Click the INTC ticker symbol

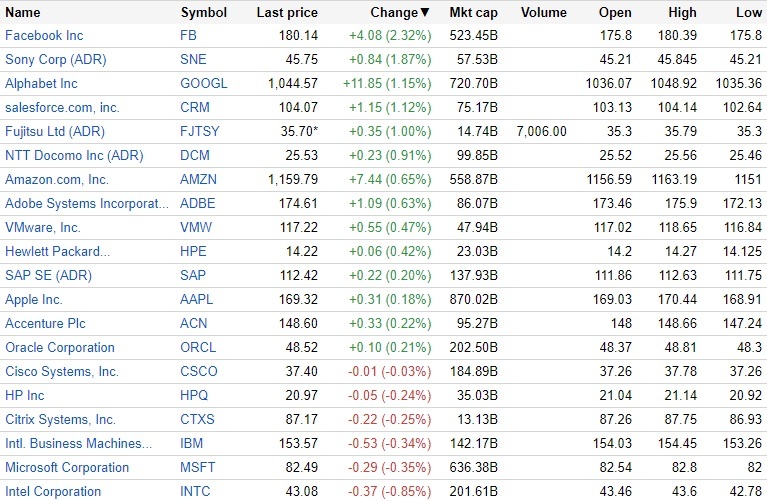coord(196,492)
